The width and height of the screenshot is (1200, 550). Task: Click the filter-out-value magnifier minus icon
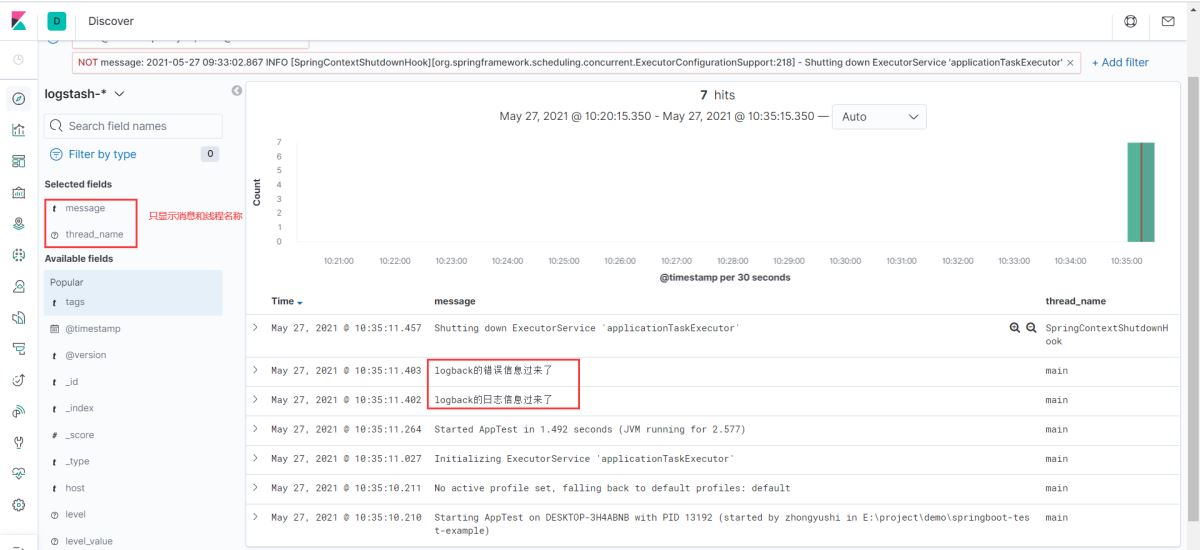[1031, 328]
